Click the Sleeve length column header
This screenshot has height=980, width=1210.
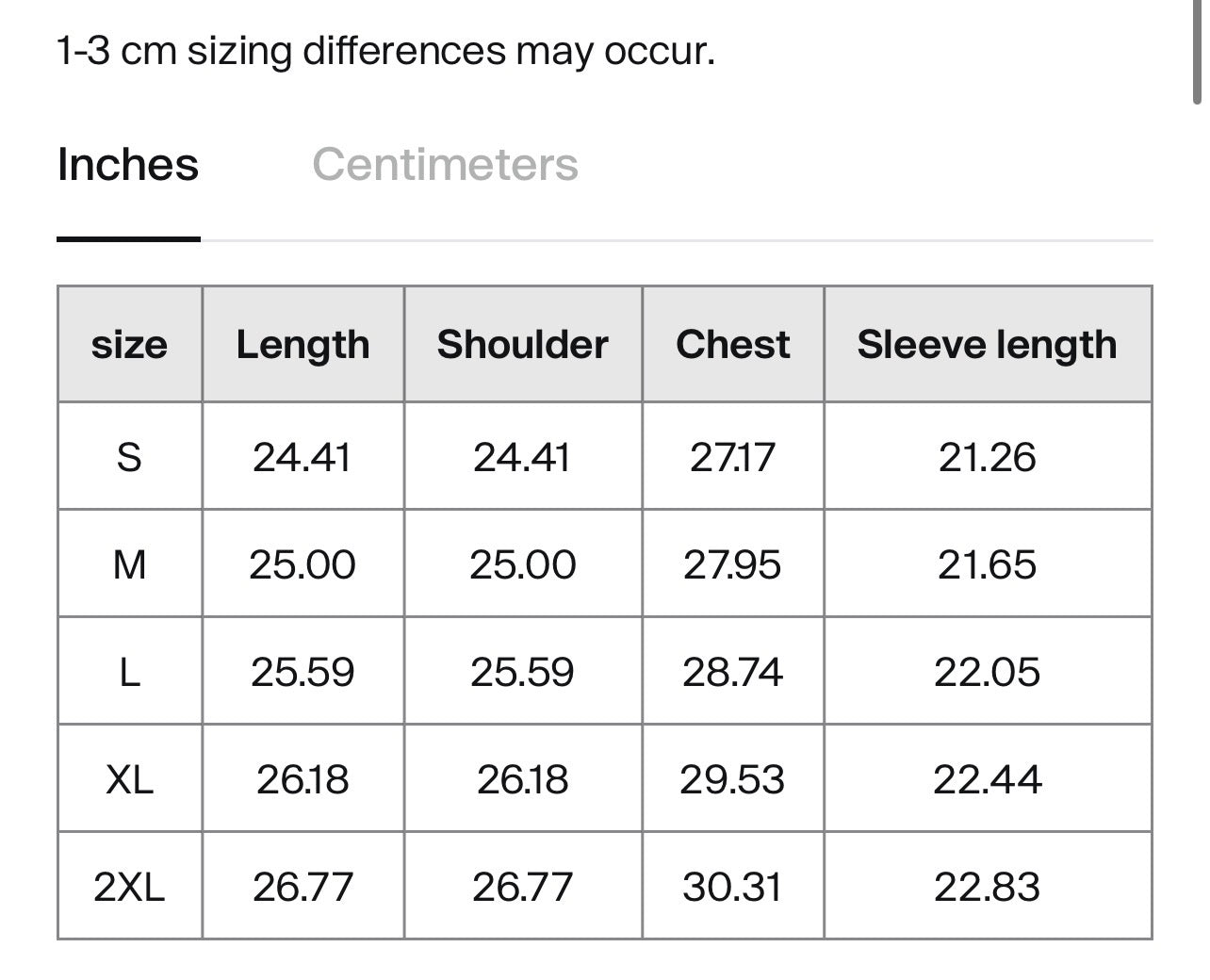tap(988, 345)
